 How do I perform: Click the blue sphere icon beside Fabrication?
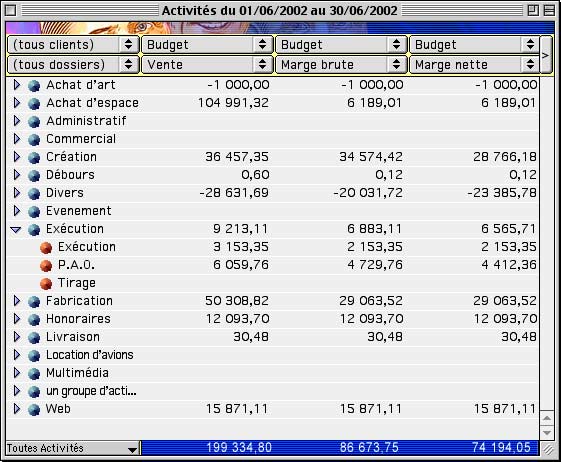(x=34, y=302)
